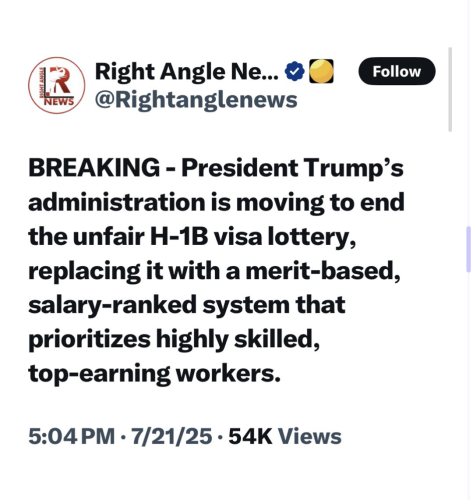Click the 'merit-based' phrase in the post
The width and height of the screenshot is (473, 500).
(x=323, y=271)
